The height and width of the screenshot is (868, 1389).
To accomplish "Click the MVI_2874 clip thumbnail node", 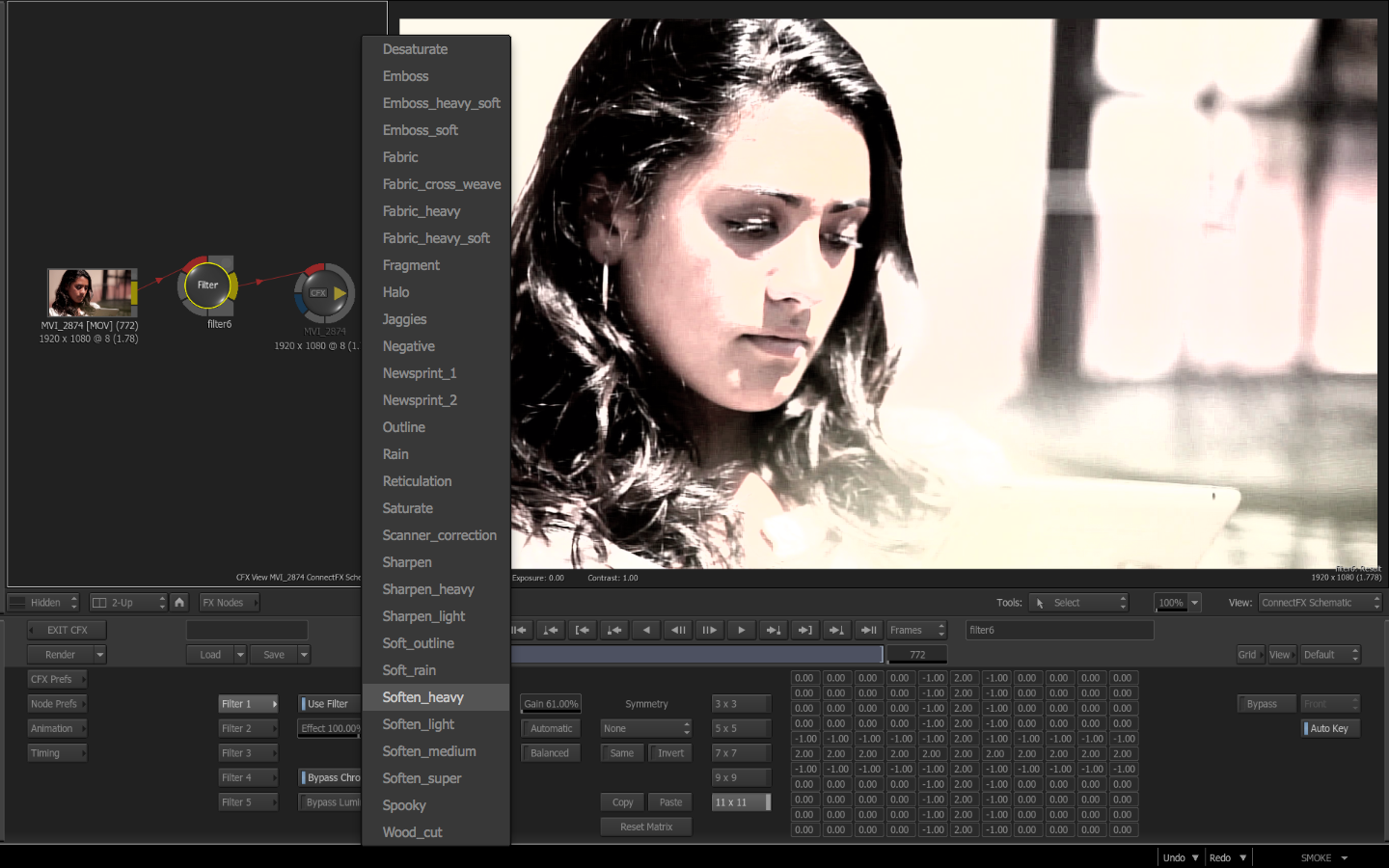I will coord(90,292).
